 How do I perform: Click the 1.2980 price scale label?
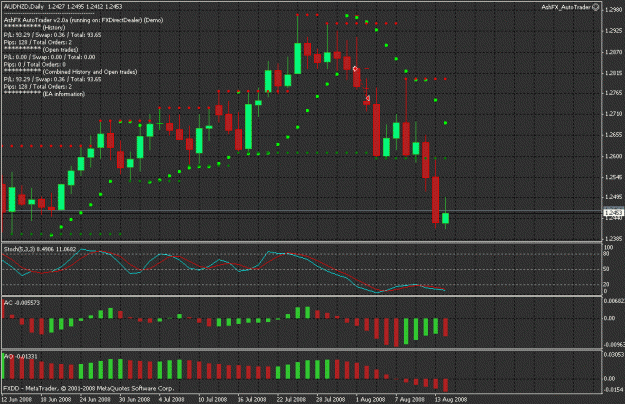(613, 10)
